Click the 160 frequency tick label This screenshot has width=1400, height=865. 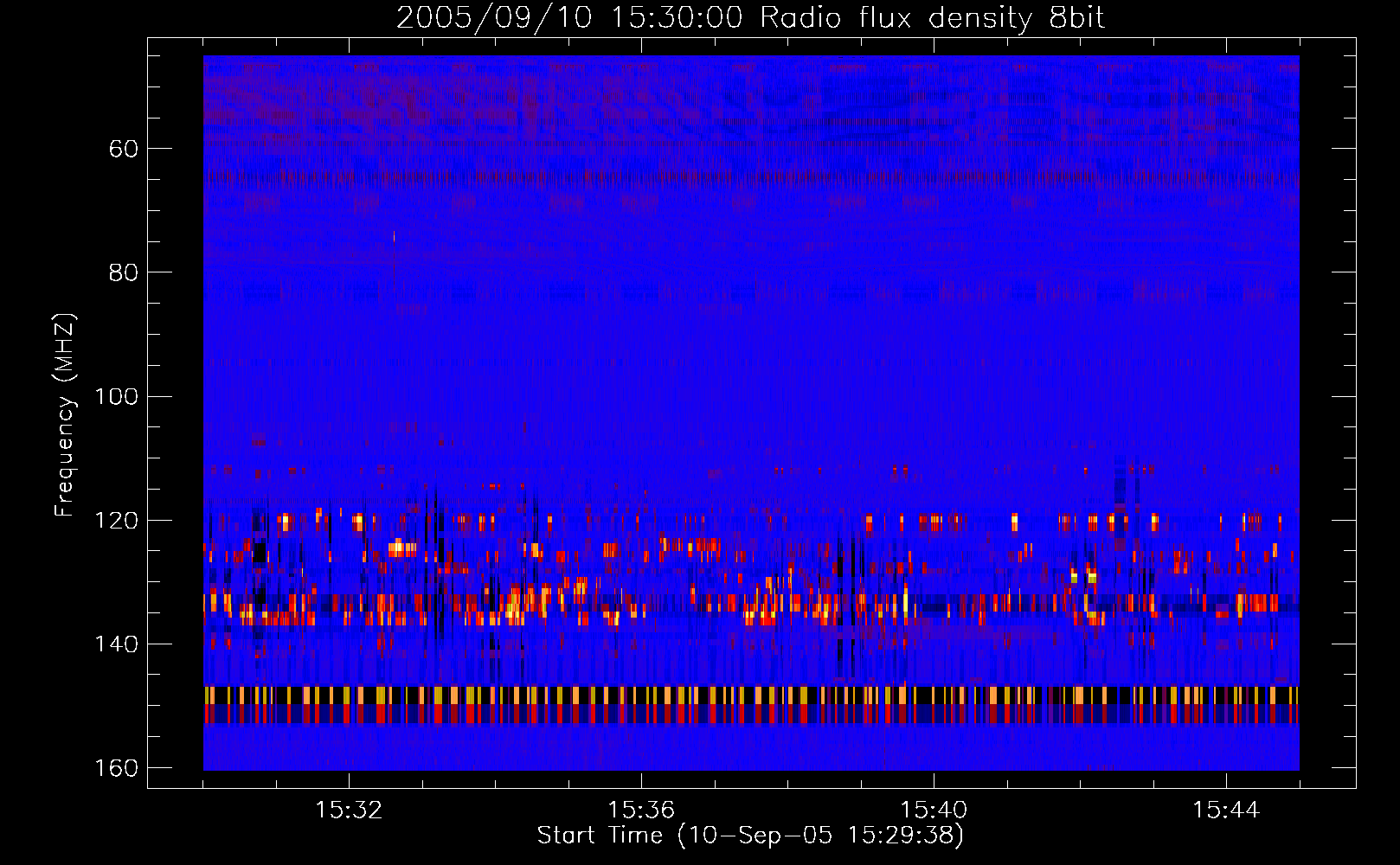117,768
